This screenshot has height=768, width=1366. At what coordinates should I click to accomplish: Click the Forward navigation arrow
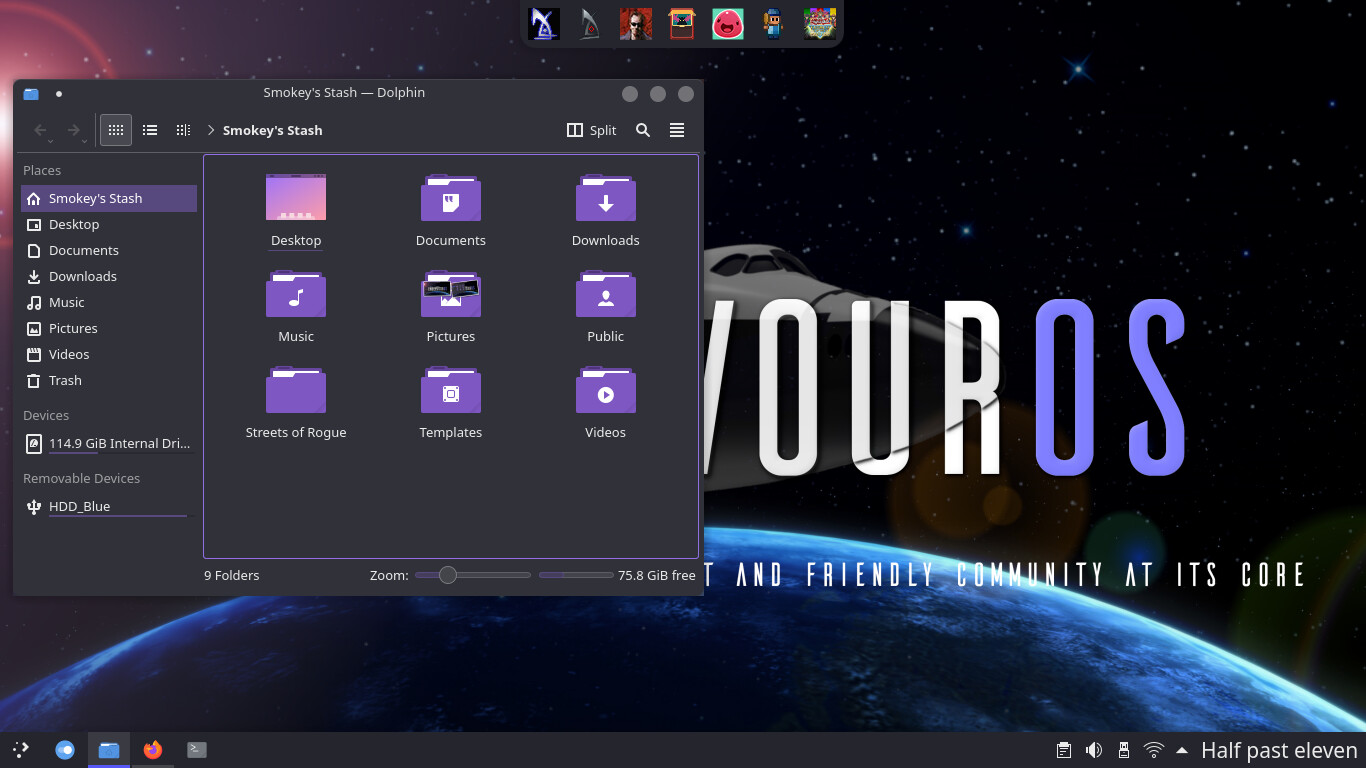tap(74, 130)
